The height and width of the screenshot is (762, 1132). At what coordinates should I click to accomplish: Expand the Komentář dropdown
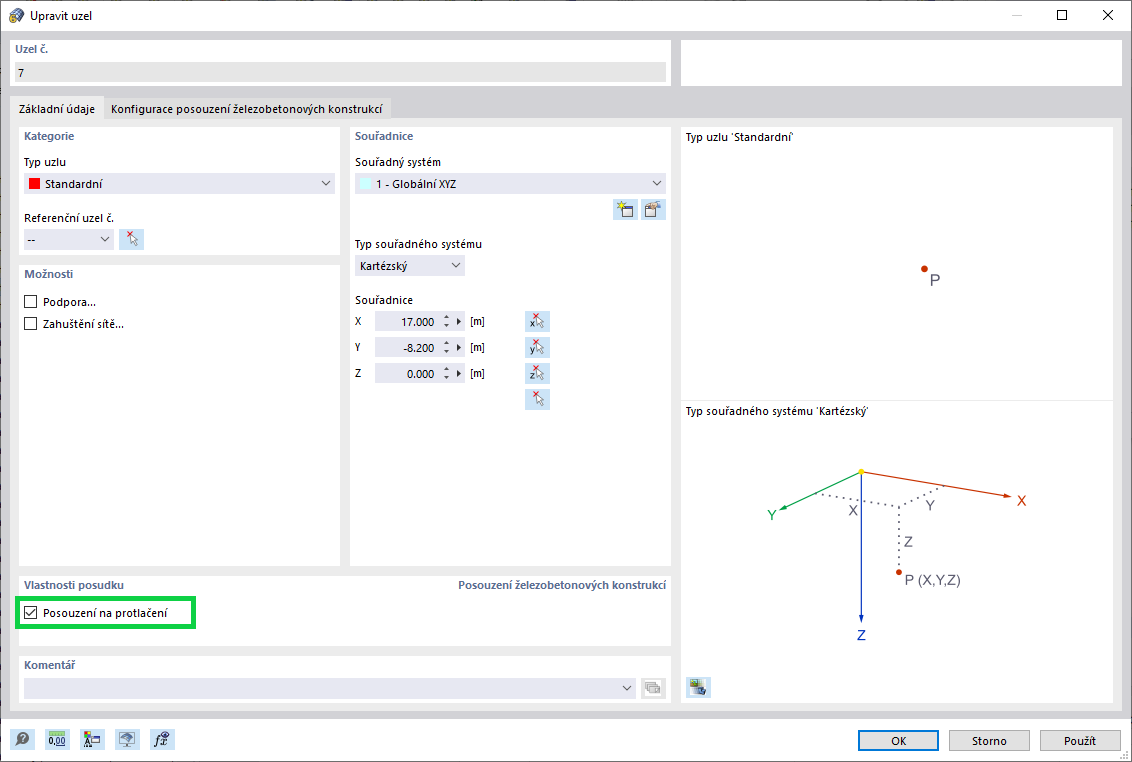pyautogui.click(x=627, y=688)
